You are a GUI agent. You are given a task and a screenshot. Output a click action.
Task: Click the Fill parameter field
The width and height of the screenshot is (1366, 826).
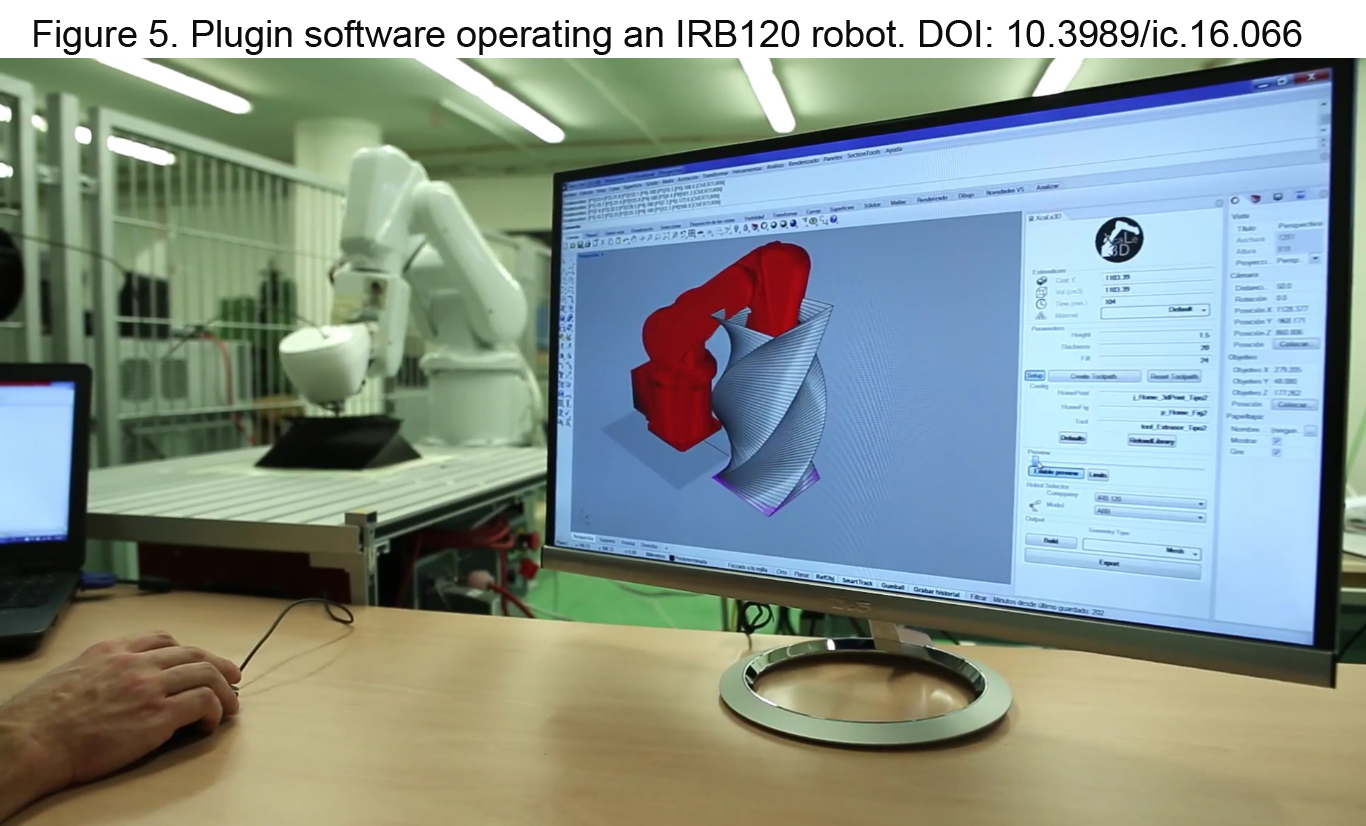coord(1155,360)
